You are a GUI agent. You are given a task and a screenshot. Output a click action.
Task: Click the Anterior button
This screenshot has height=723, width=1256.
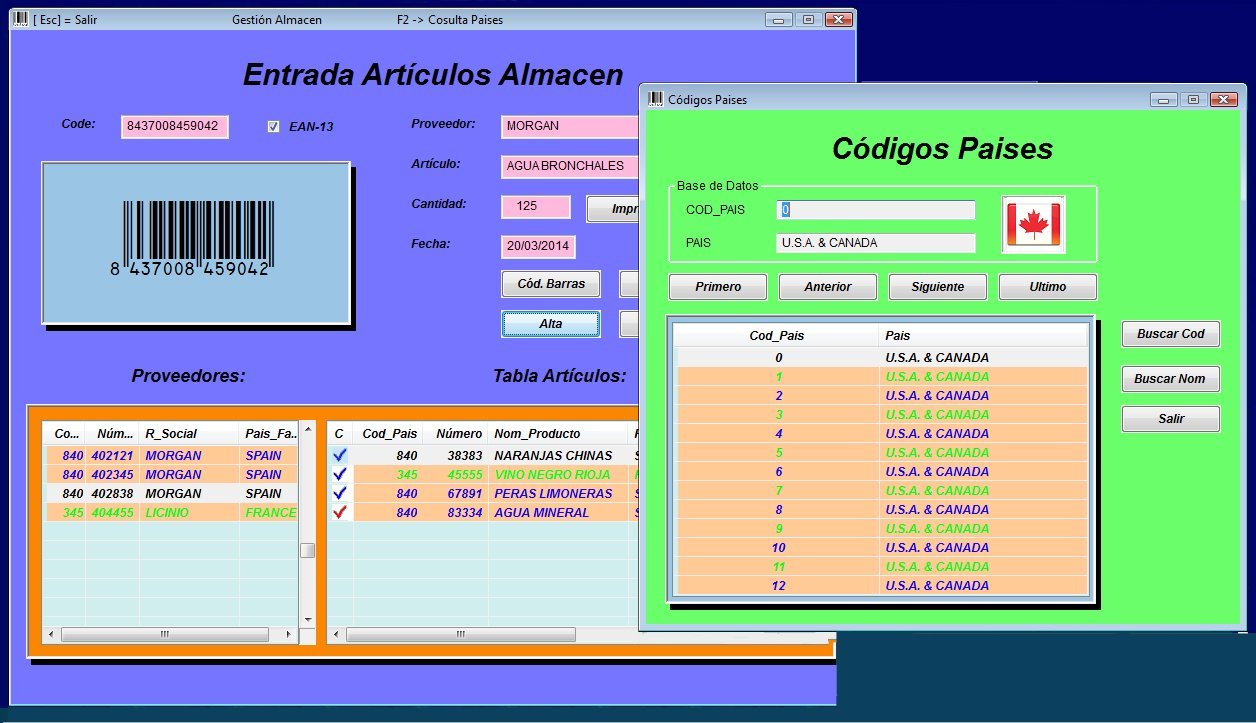click(x=828, y=287)
